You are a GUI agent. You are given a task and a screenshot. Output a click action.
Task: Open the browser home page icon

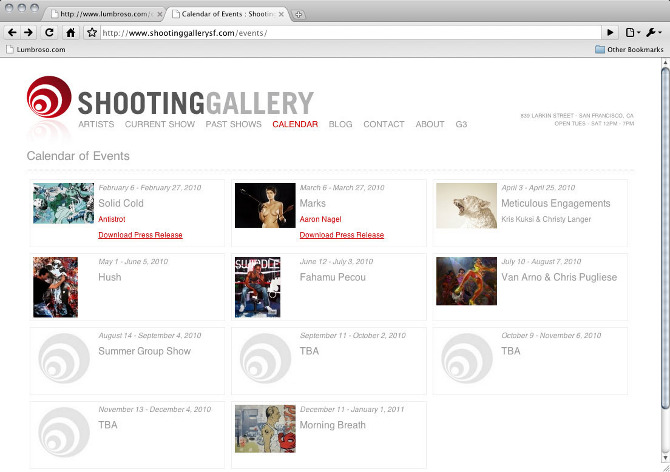point(71,32)
